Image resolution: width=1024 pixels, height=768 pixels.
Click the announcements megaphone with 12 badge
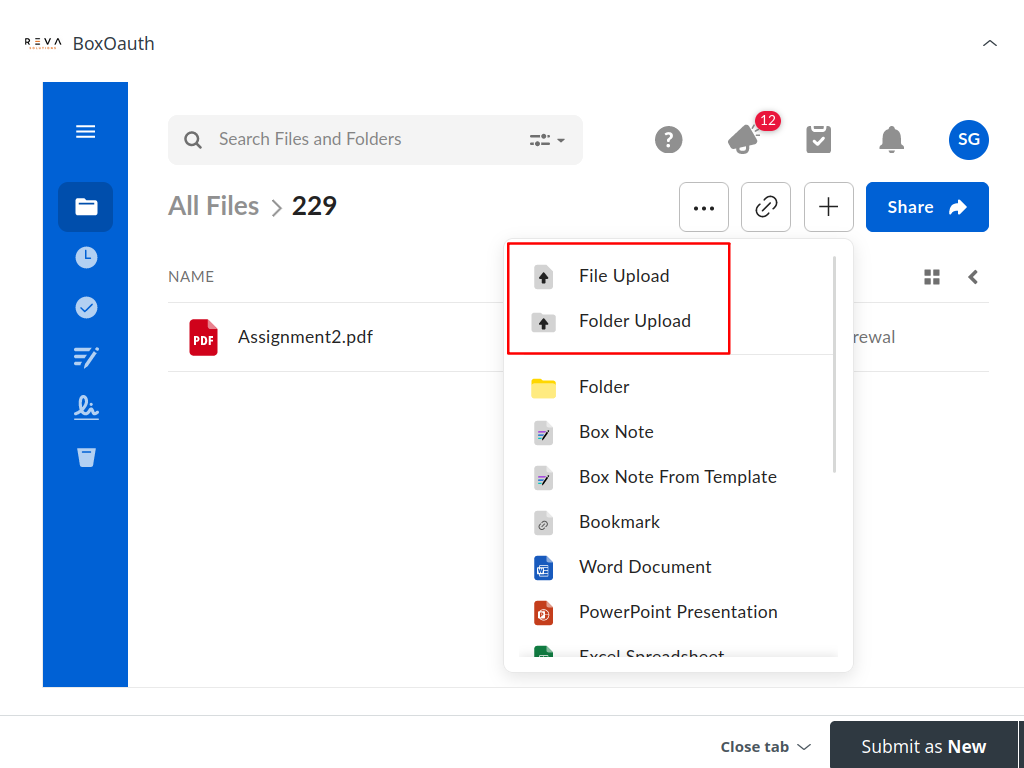(744, 140)
